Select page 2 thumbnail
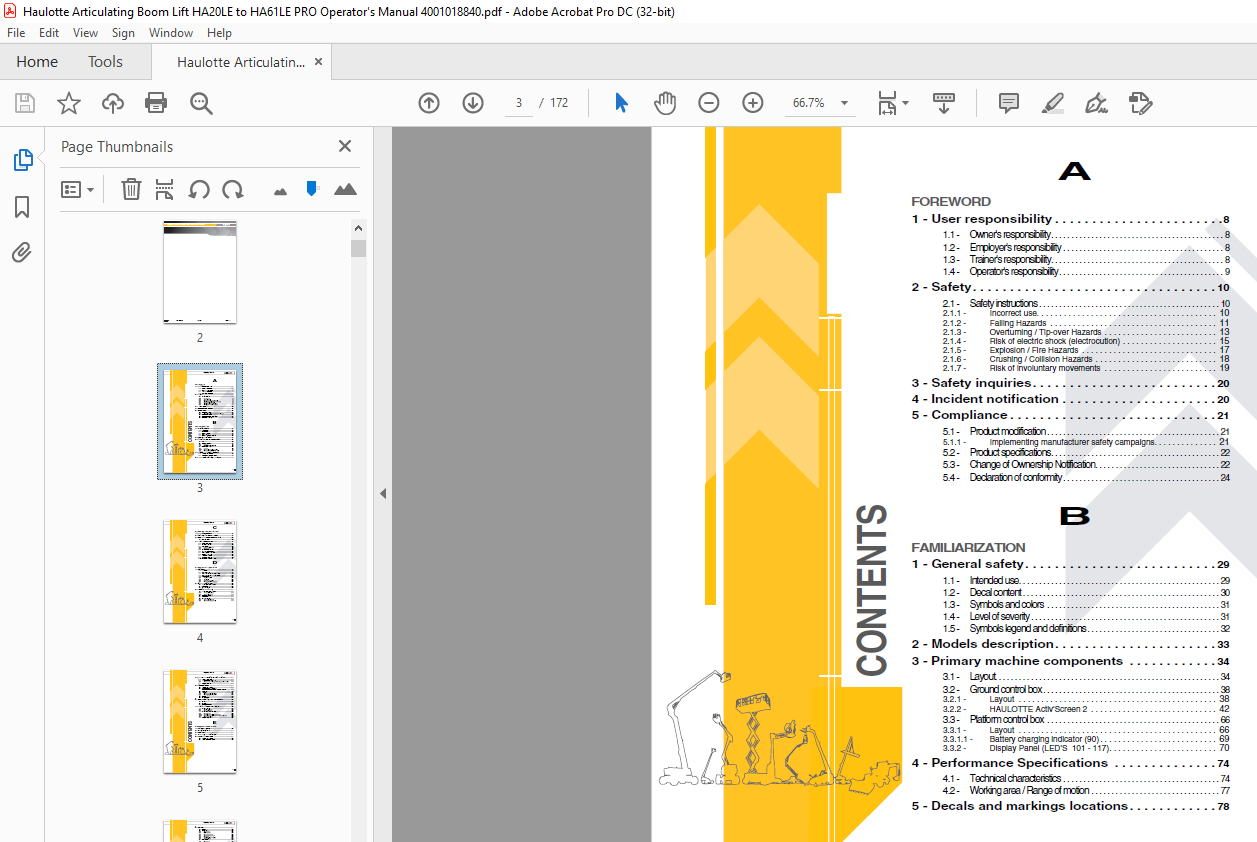 coord(200,272)
